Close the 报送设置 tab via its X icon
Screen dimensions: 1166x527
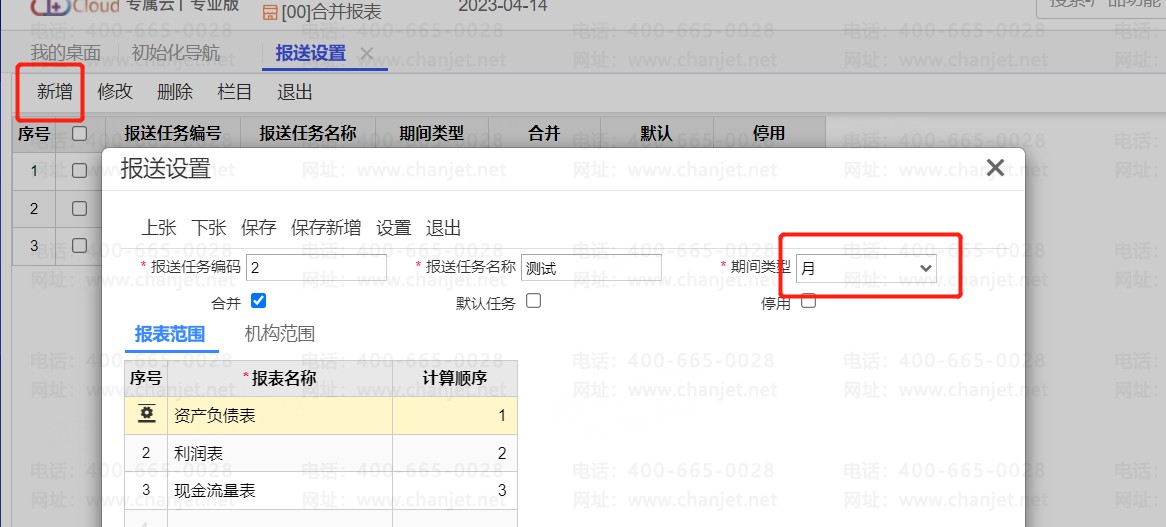pos(367,53)
